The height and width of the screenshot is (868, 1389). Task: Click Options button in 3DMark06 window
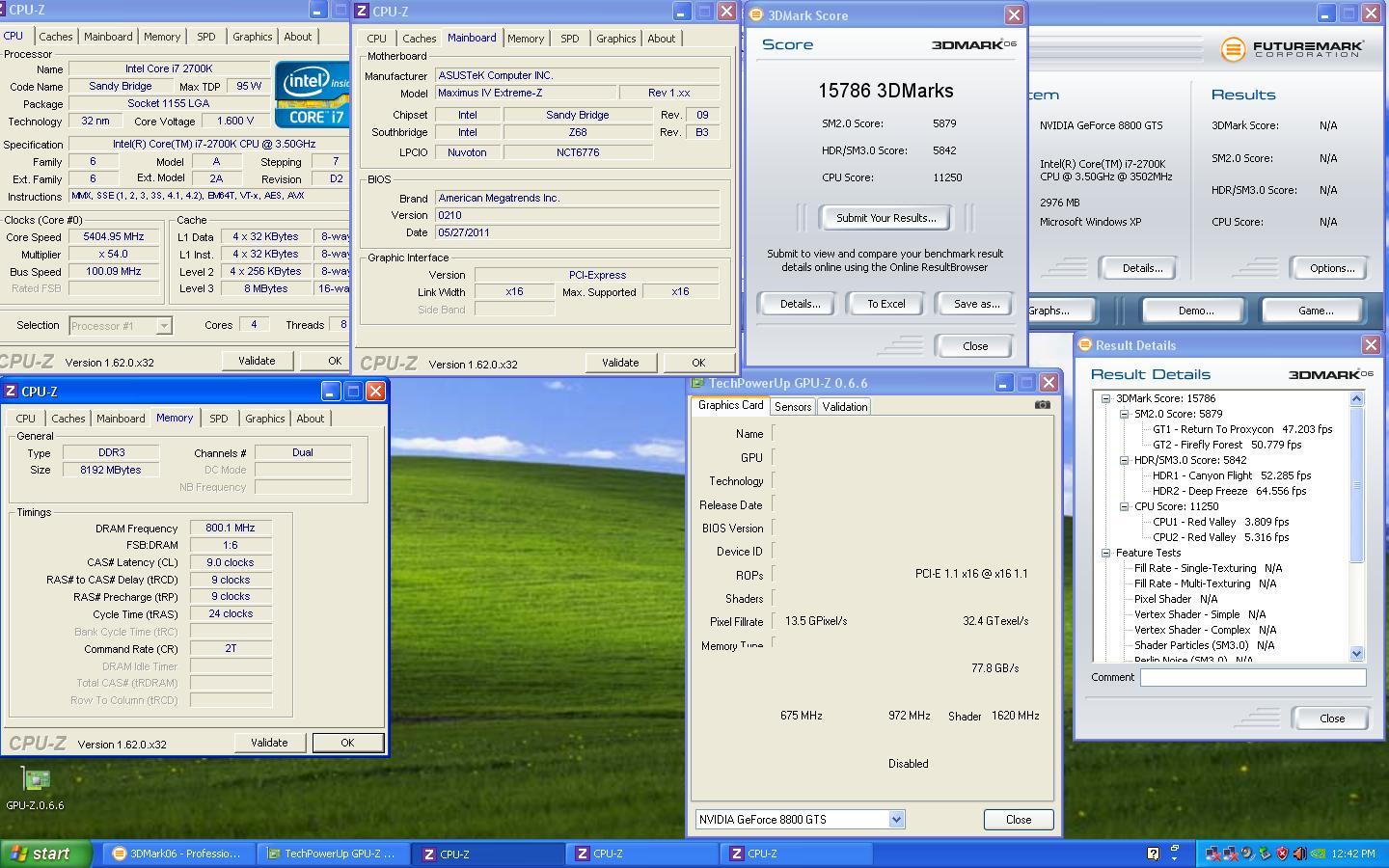tap(1331, 268)
